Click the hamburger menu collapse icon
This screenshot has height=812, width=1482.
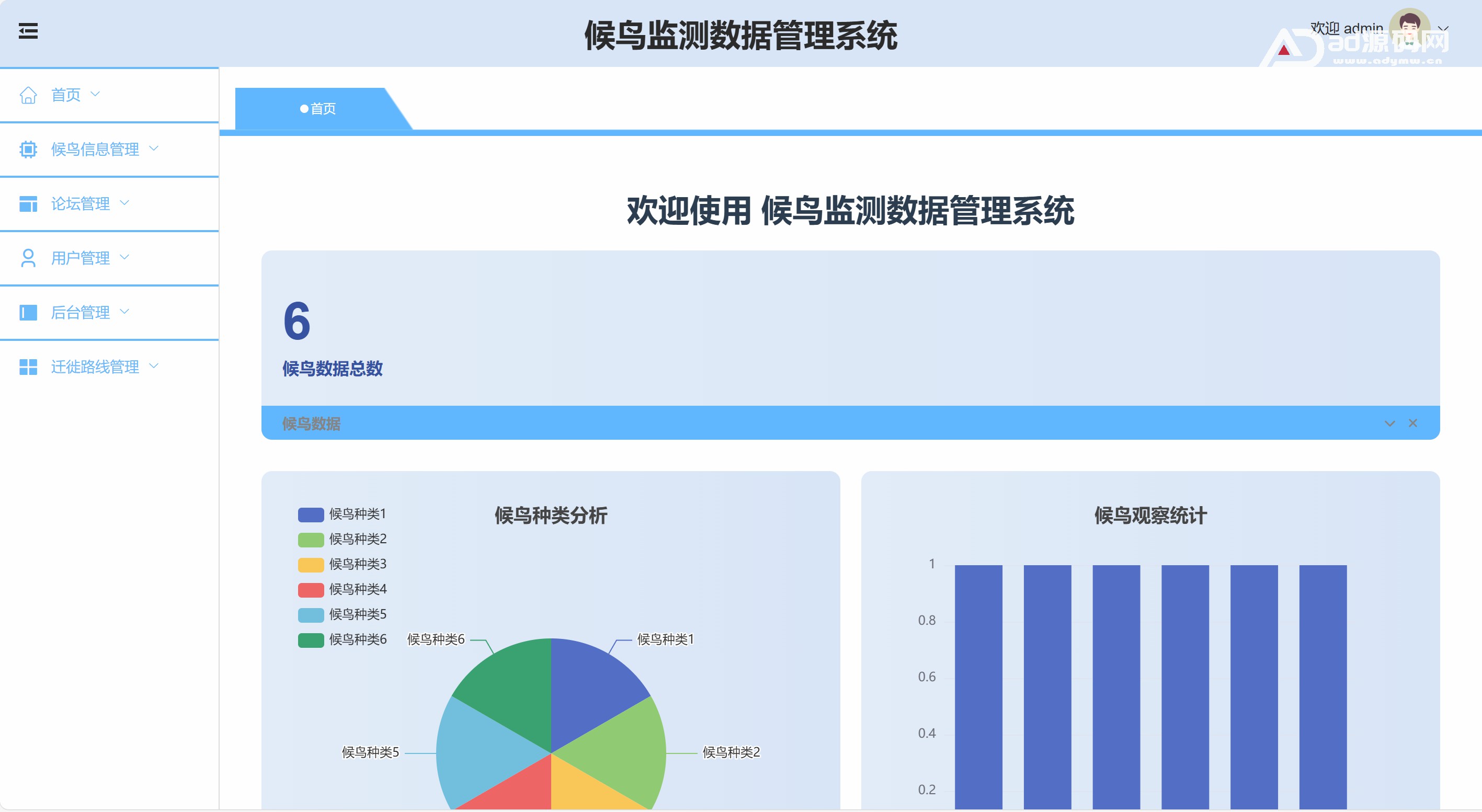[x=28, y=31]
